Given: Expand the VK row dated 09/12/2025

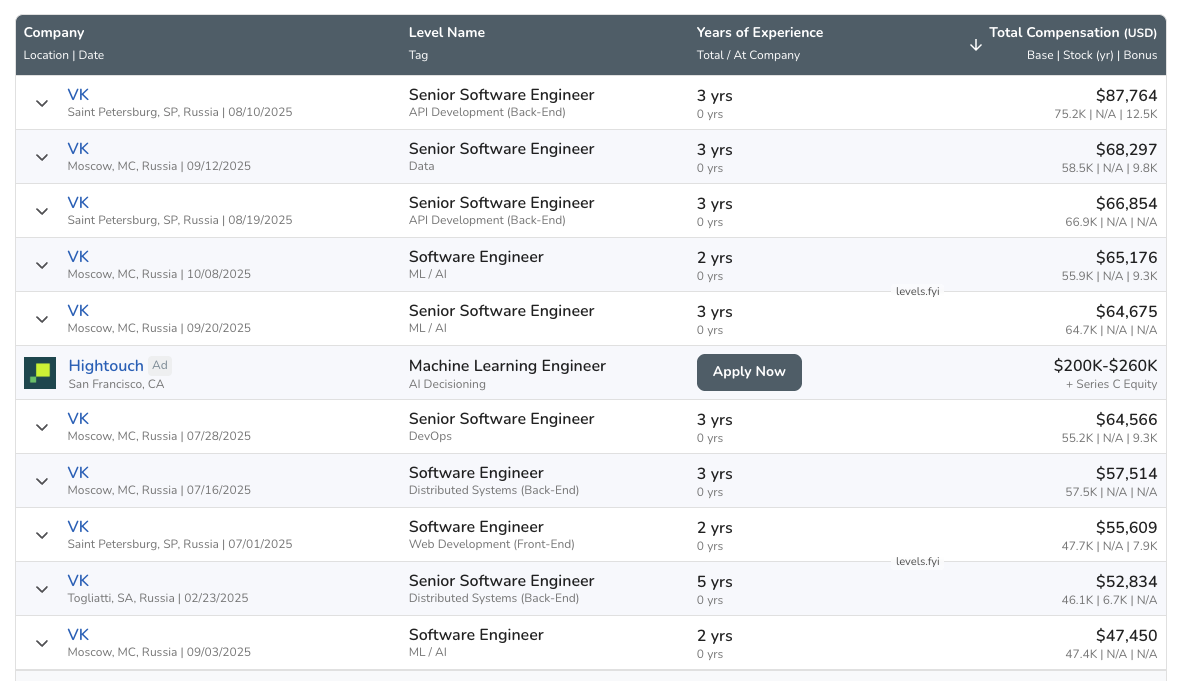Looking at the screenshot, I should tap(42, 157).
